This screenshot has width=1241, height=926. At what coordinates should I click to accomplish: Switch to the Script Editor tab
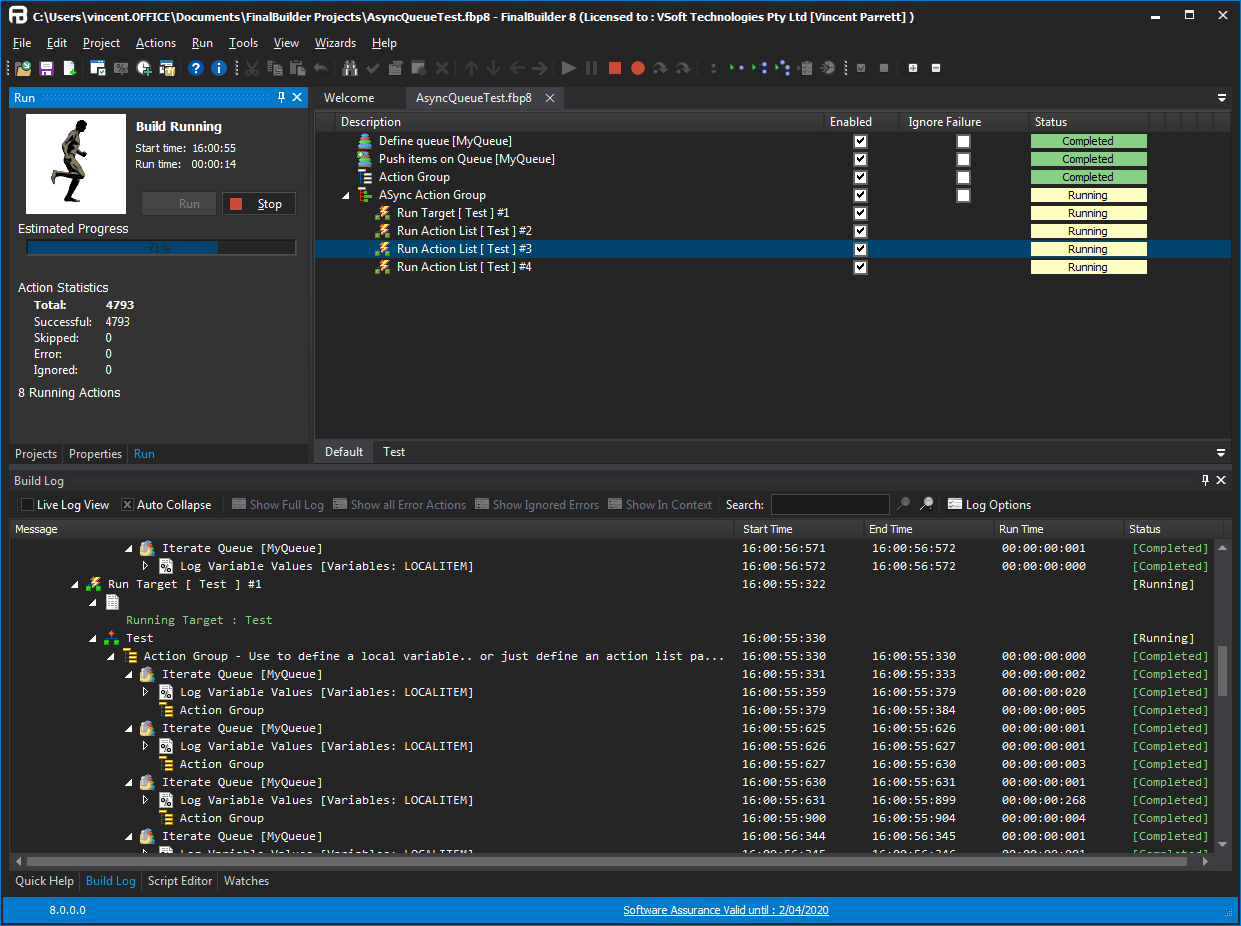pos(180,881)
